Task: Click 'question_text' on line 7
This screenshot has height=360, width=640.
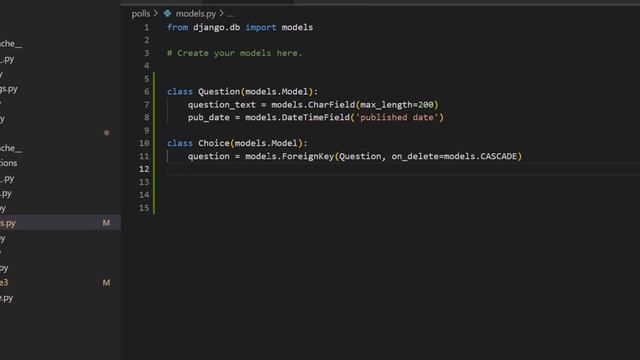Action: point(222,105)
